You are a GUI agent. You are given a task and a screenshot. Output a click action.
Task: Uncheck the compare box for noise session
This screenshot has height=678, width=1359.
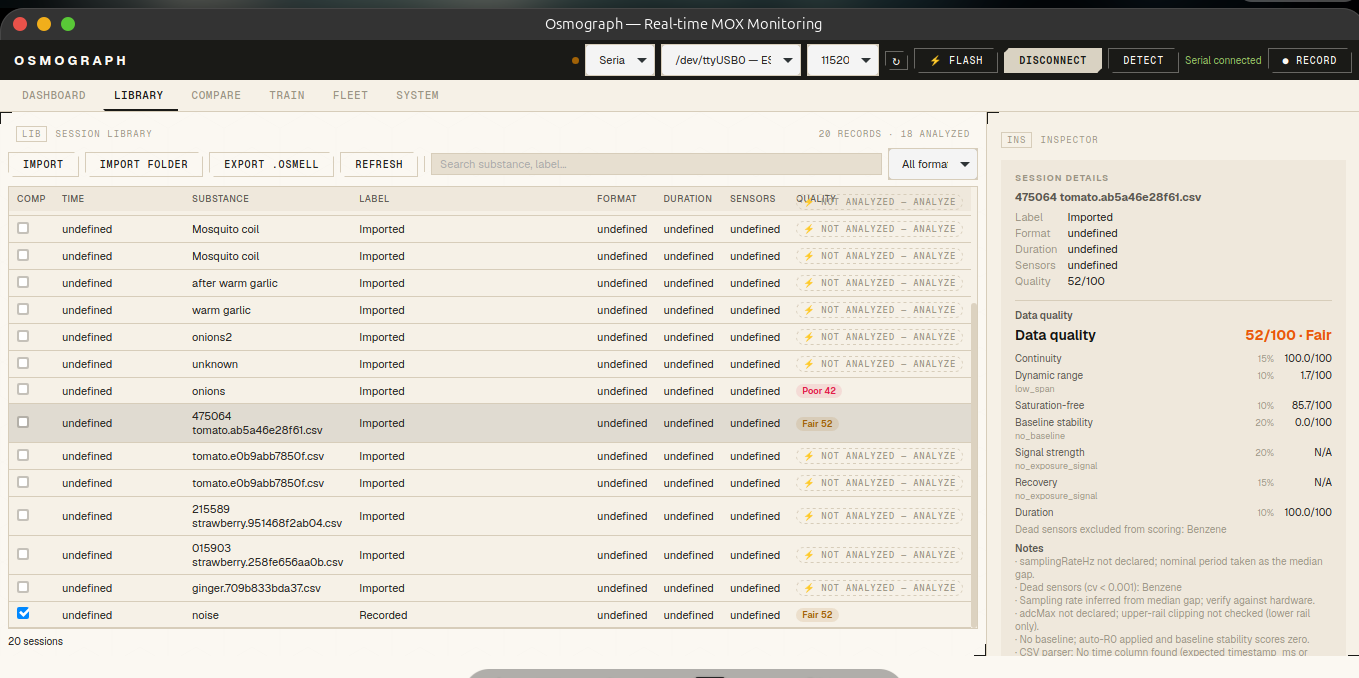point(23,614)
